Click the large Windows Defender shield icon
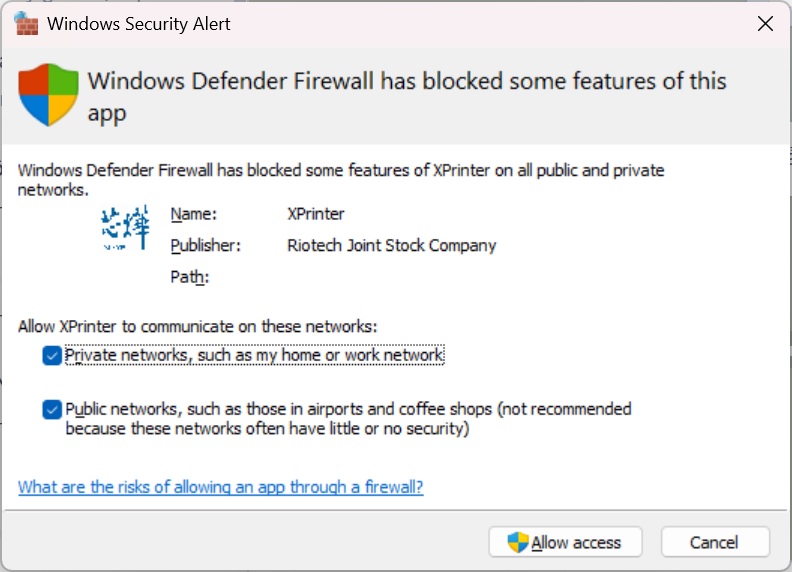This screenshot has height=572, width=792. tap(49, 94)
